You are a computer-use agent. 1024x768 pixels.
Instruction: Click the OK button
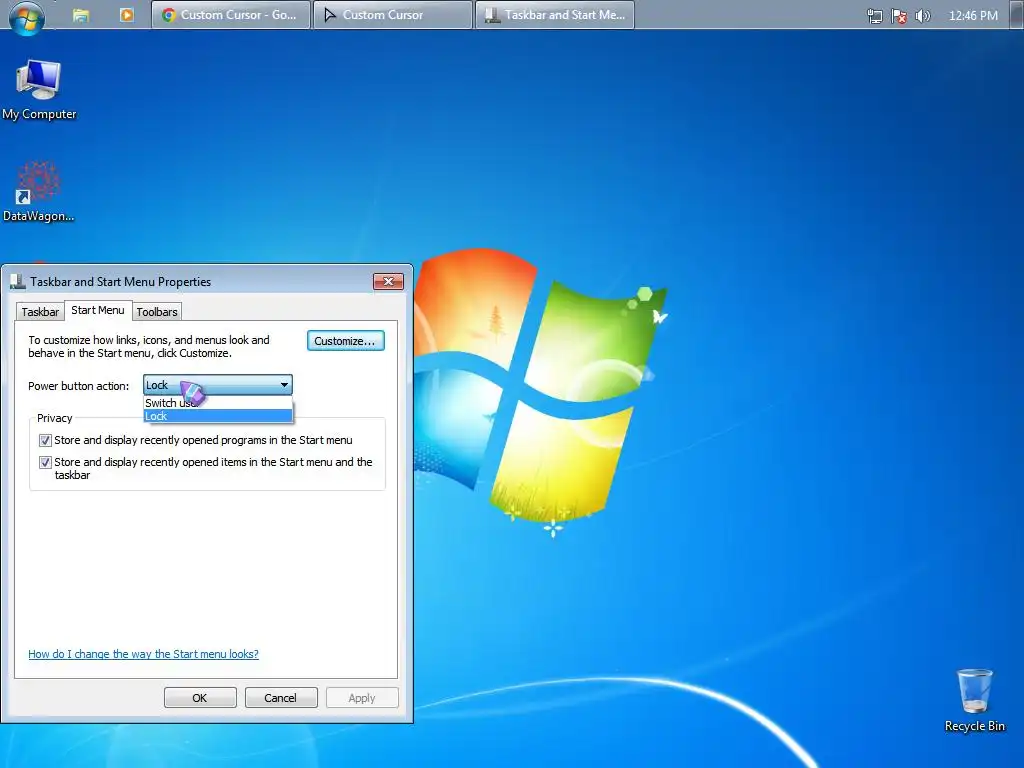tap(200, 697)
